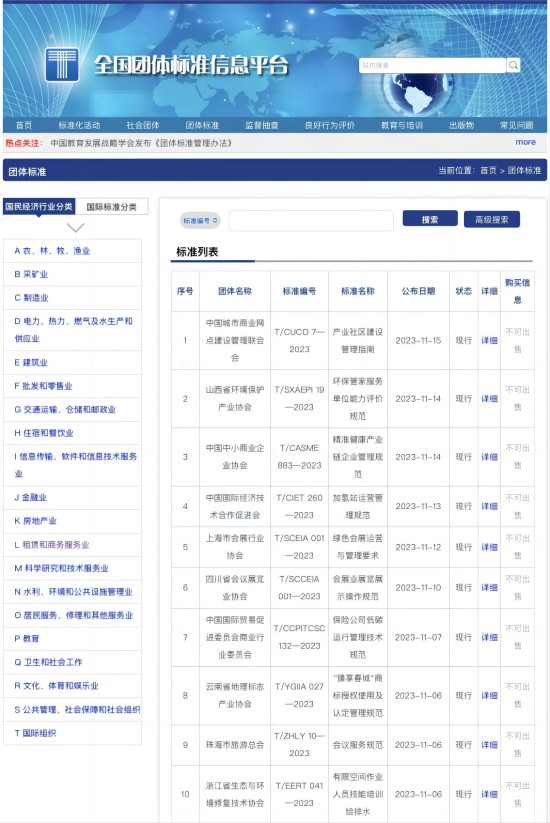Select category H 住宿和餐饮业
The image size is (550, 823).
[44, 433]
